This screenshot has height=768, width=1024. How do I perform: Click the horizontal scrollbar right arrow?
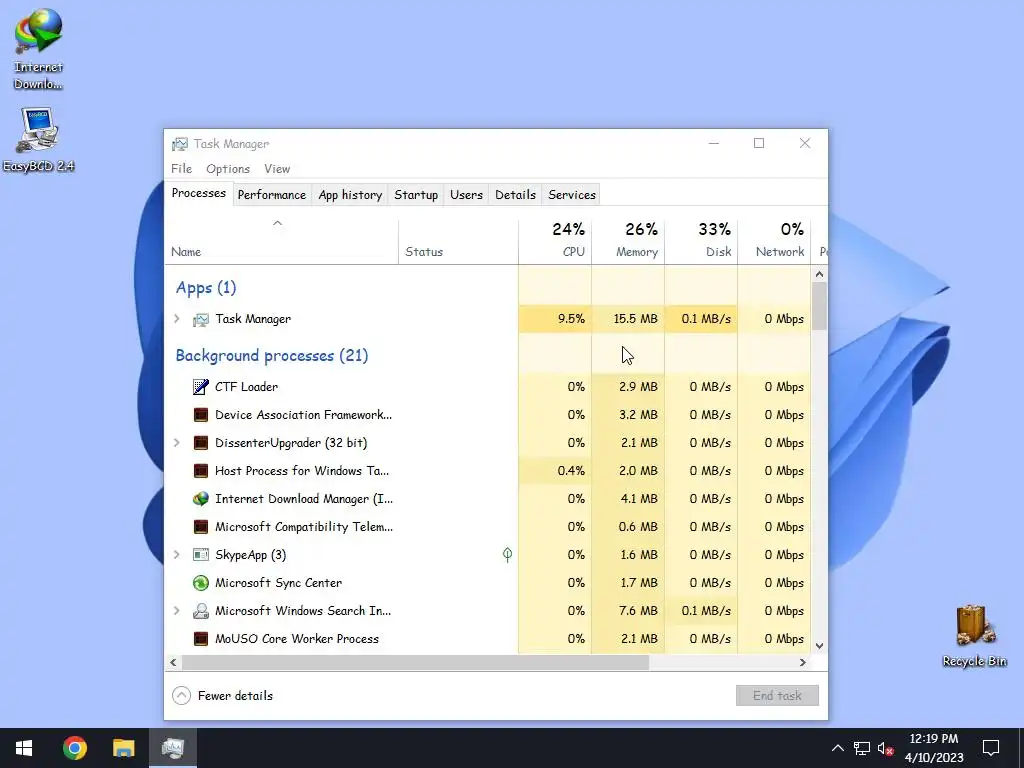pyautogui.click(x=803, y=662)
